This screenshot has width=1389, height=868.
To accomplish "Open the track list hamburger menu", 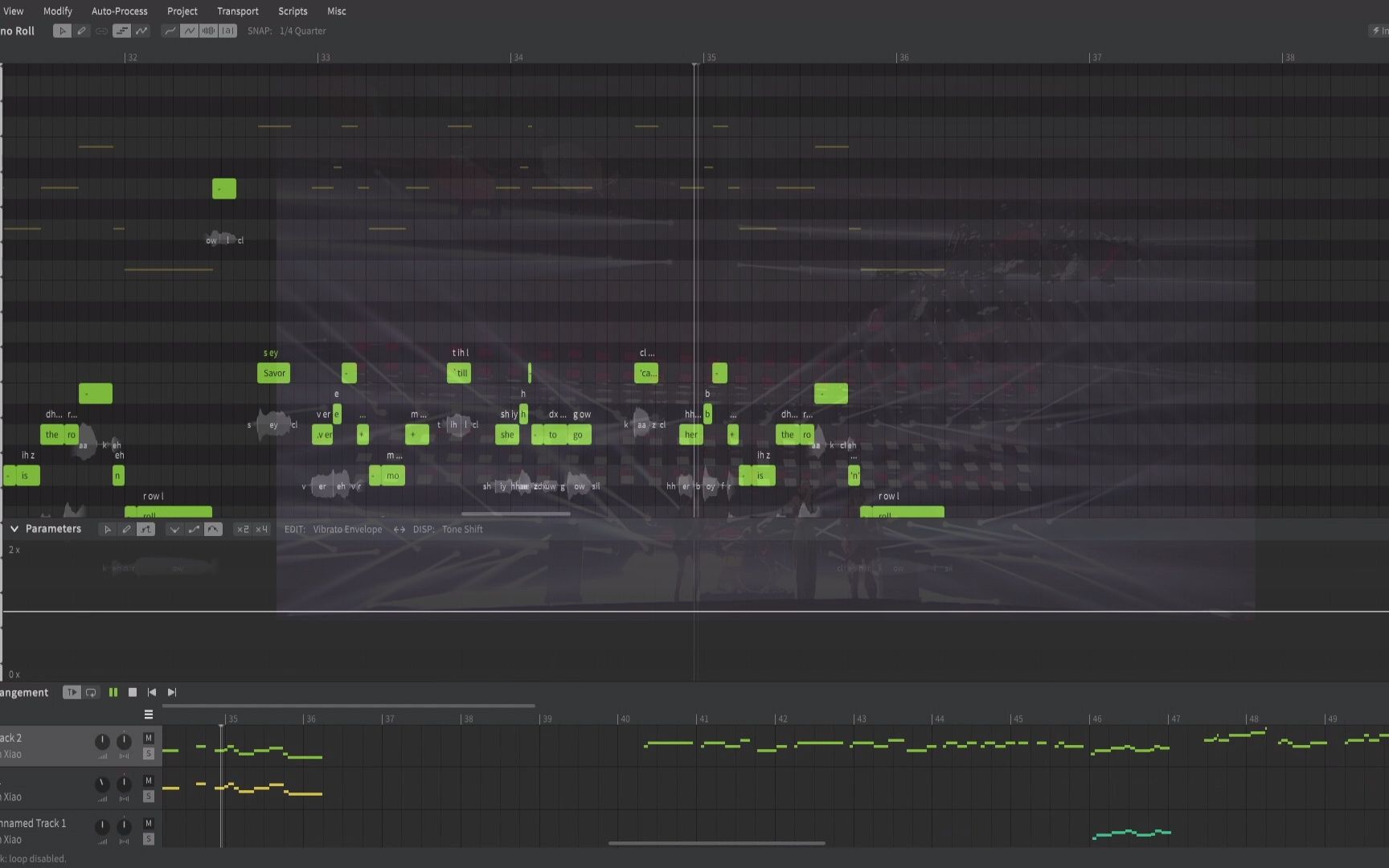I will 148,714.
